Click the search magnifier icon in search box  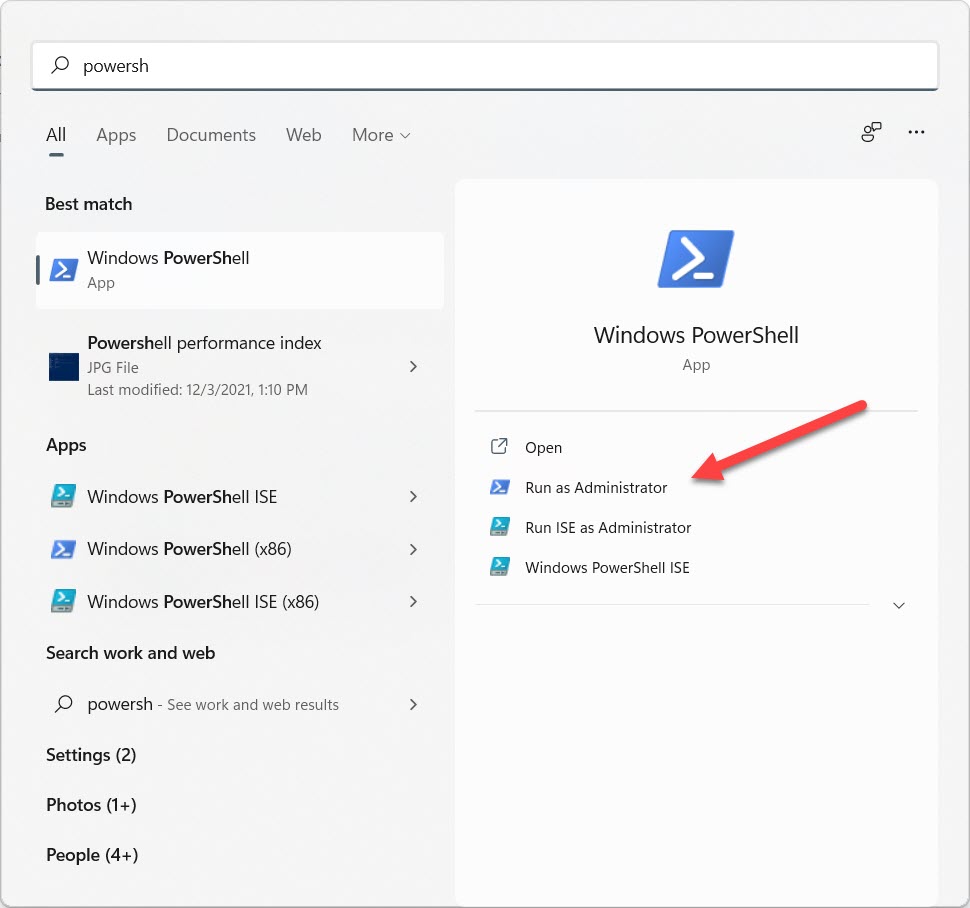(60, 65)
